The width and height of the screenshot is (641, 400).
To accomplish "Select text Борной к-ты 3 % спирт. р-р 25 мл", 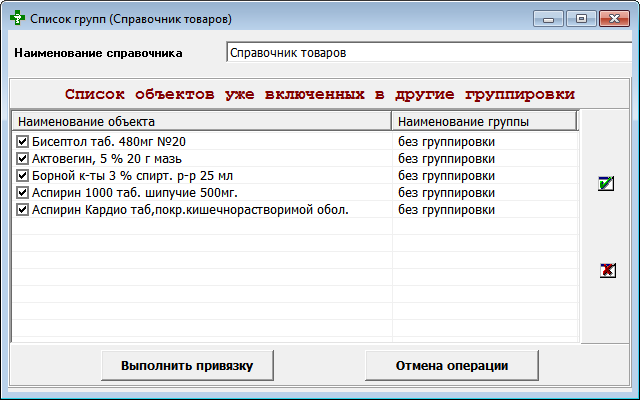I will (x=132, y=176).
